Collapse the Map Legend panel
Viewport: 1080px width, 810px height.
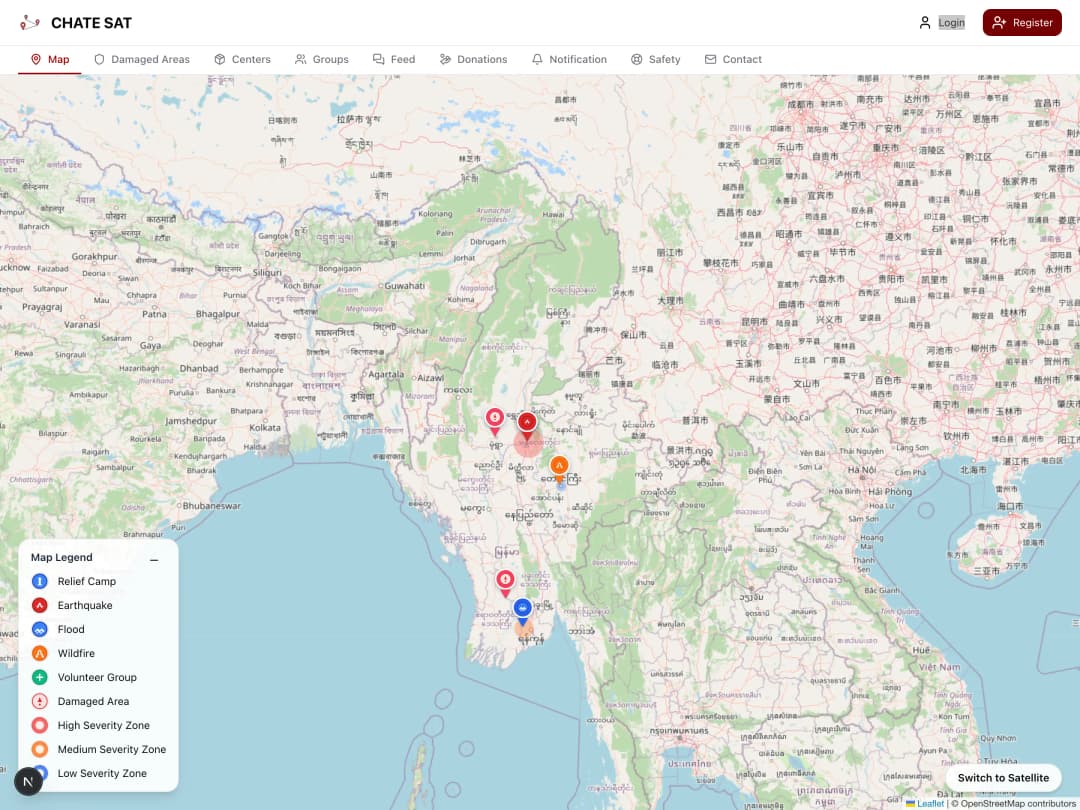tap(154, 560)
